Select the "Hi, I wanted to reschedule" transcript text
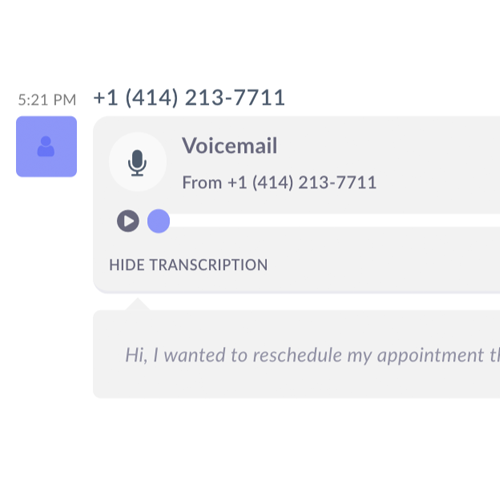 point(233,355)
